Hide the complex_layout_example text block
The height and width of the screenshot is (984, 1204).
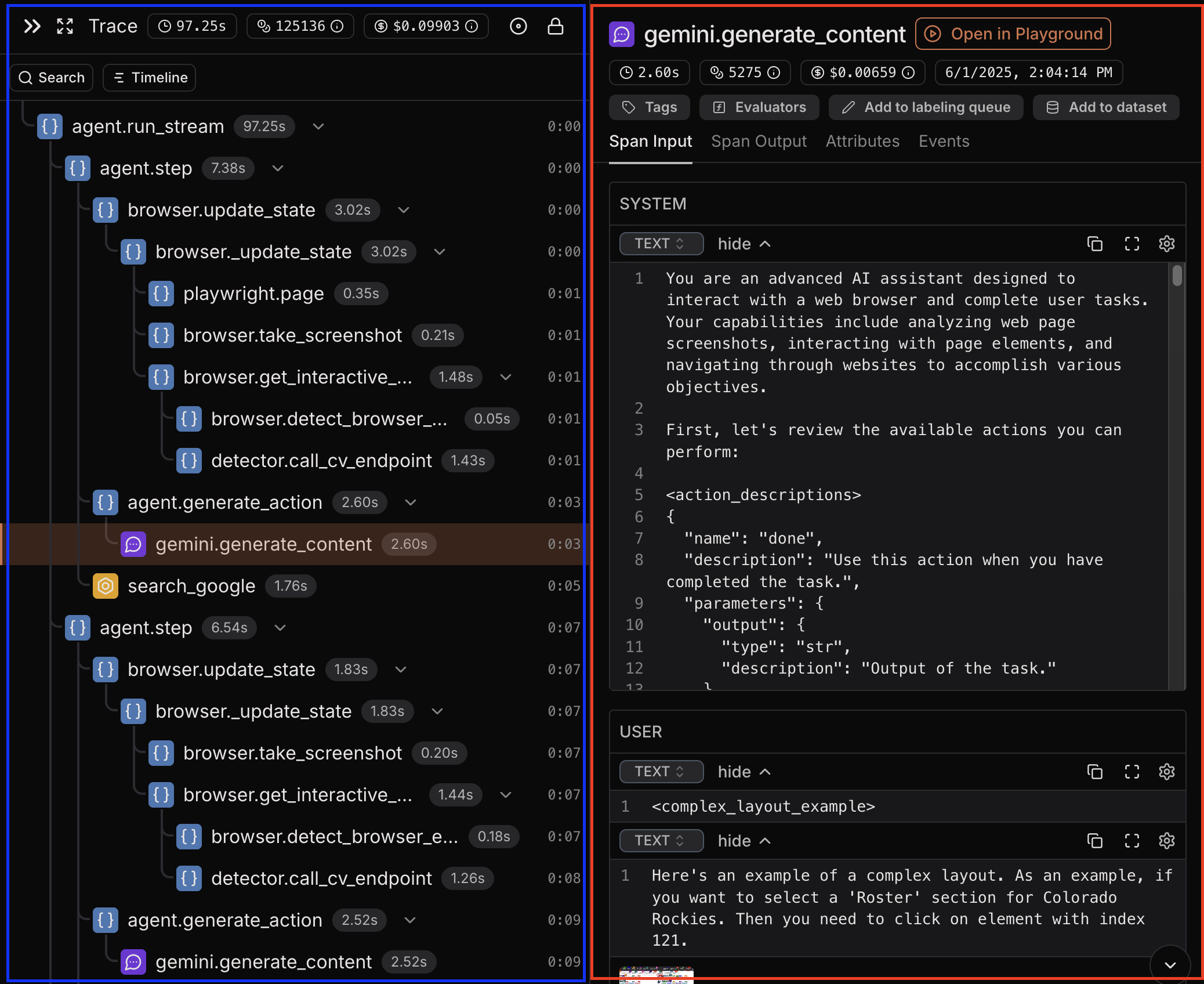click(x=744, y=772)
